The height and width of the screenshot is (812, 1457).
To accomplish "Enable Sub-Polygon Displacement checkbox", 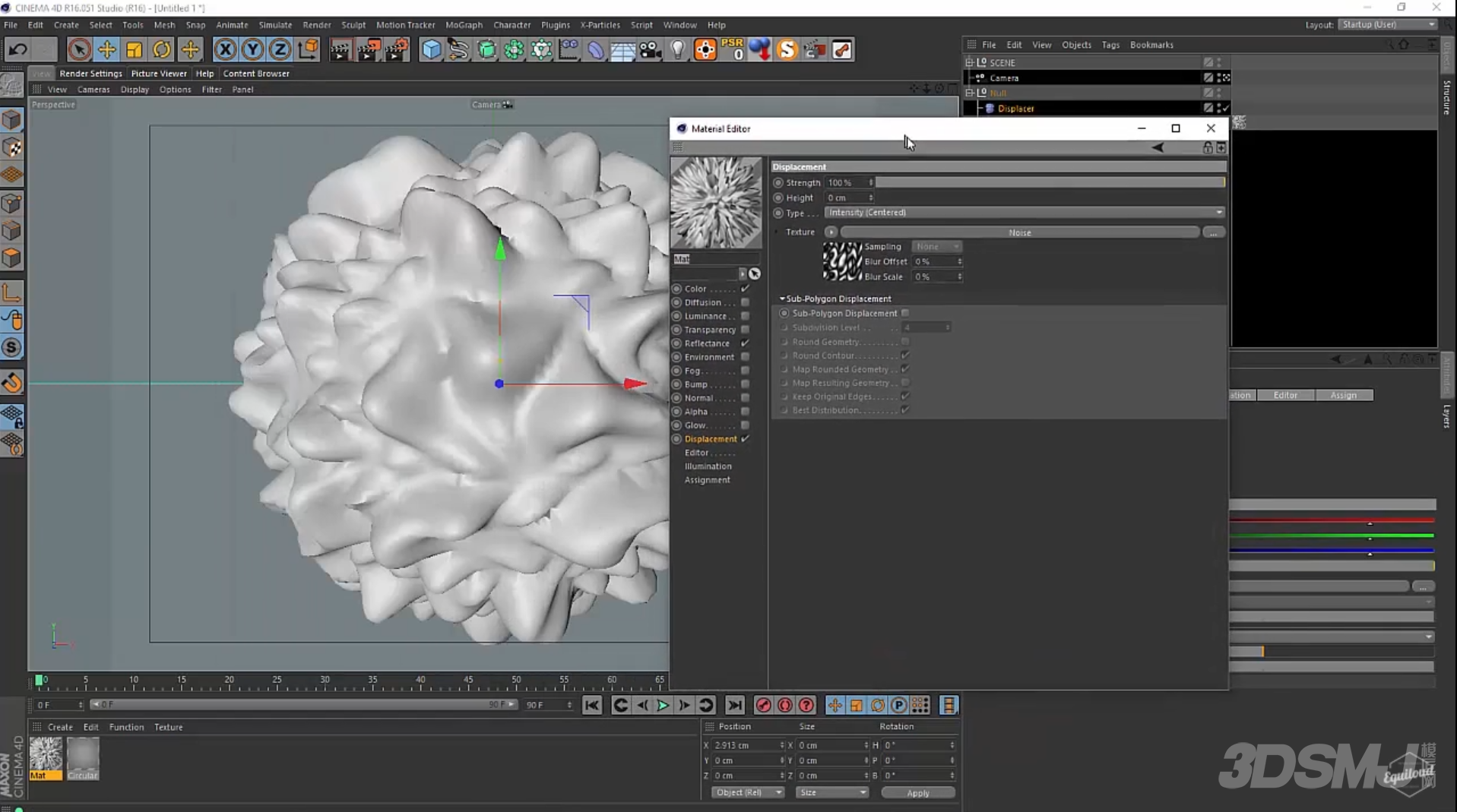I will 904,313.
